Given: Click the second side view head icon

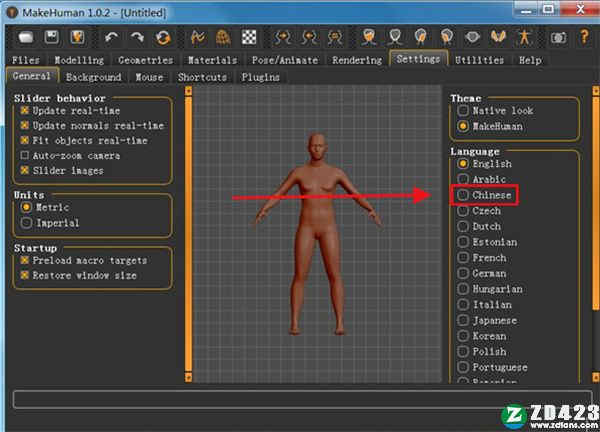Looking at the screenshot, I should click(447, 37).
